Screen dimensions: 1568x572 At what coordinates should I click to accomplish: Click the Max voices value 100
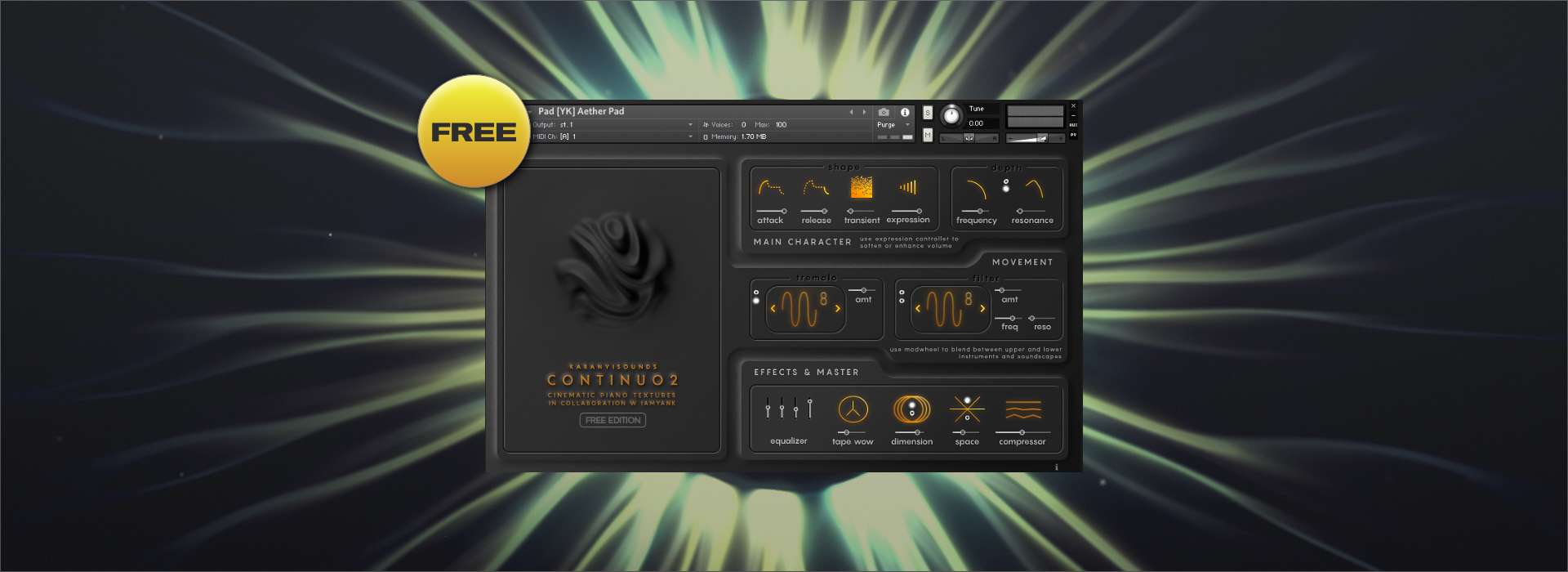[x=782, y=125]
